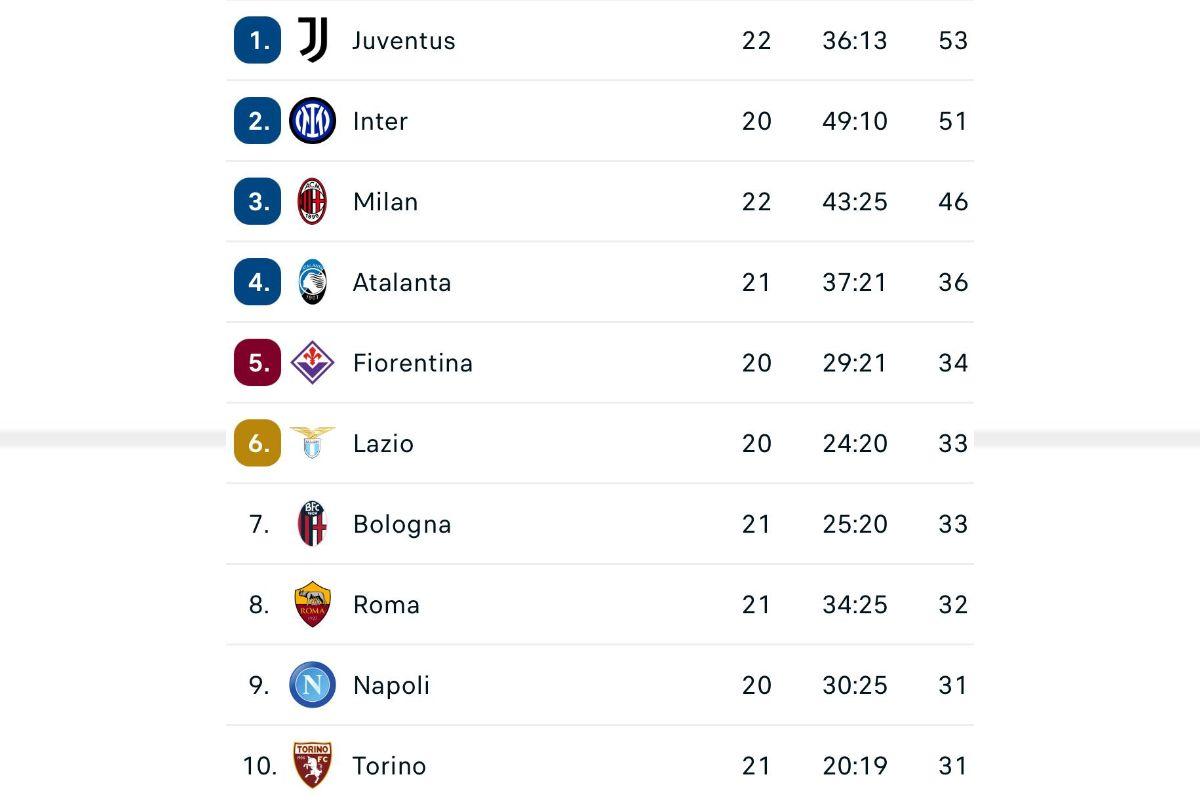
Task: Click the Torino club crest
Action: coord(312,765)
